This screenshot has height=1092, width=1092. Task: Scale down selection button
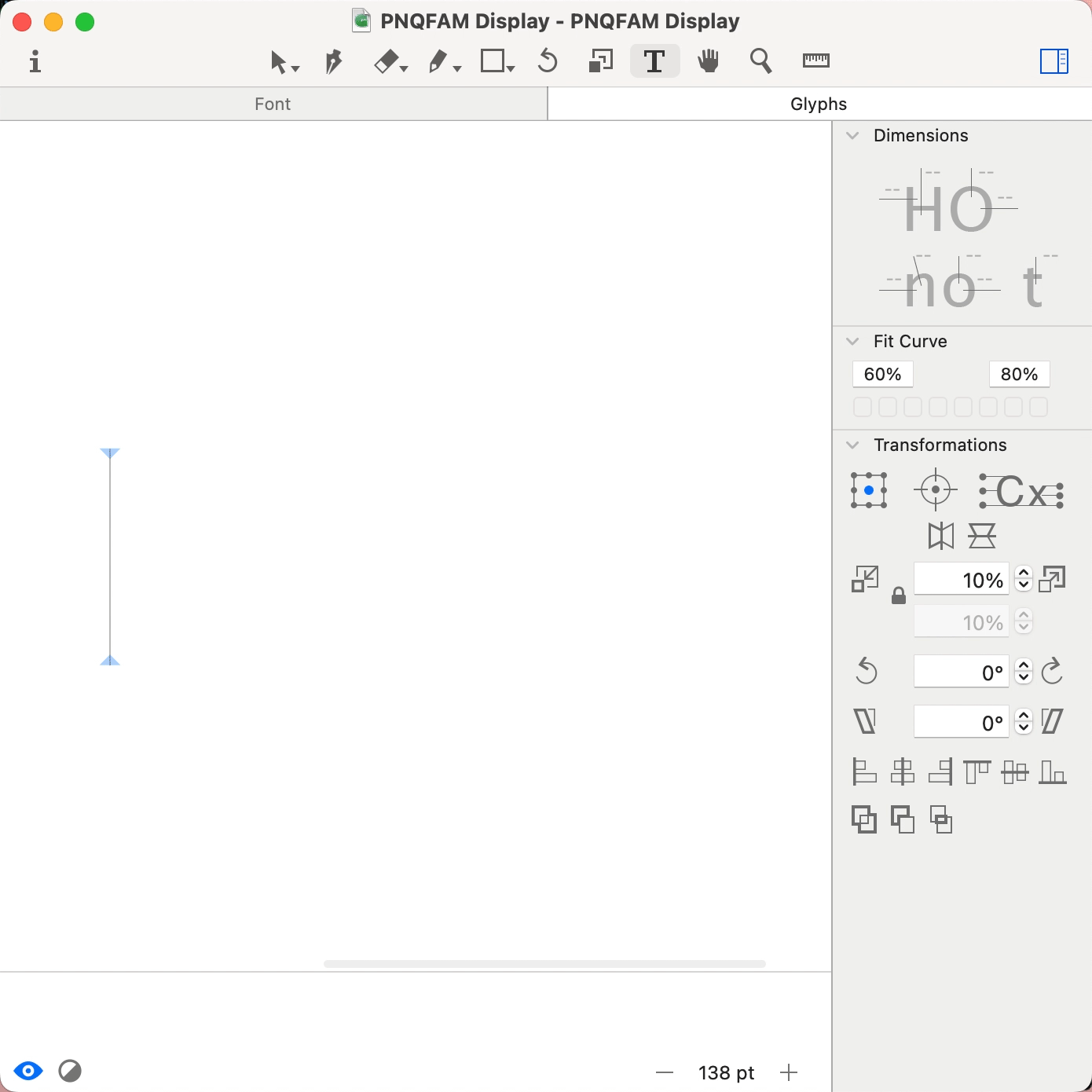click(865, 579)
